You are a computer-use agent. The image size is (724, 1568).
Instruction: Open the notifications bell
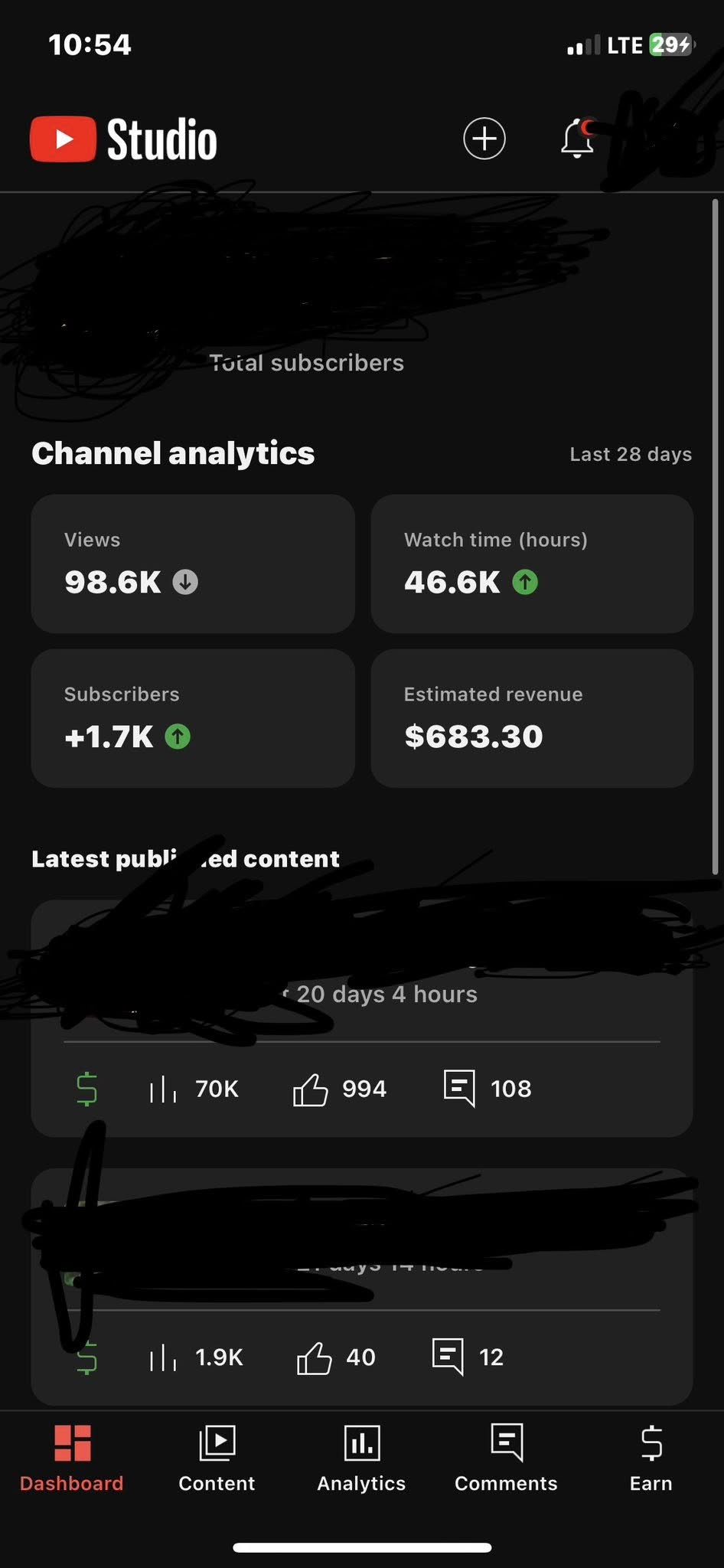click(578, 138)
